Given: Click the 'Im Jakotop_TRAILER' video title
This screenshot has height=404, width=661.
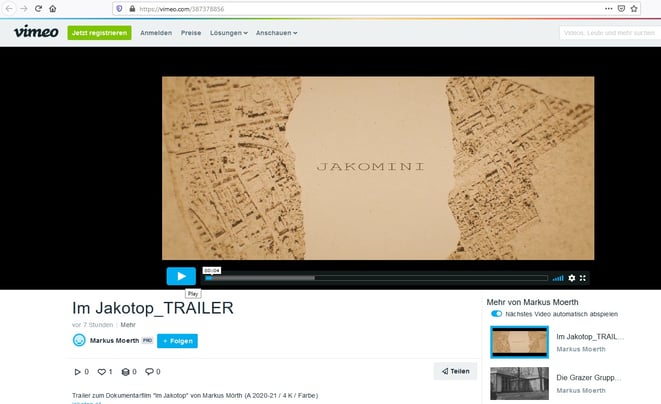Looking at the screenshot, I should pyautogui.click(x=153, y=308).
